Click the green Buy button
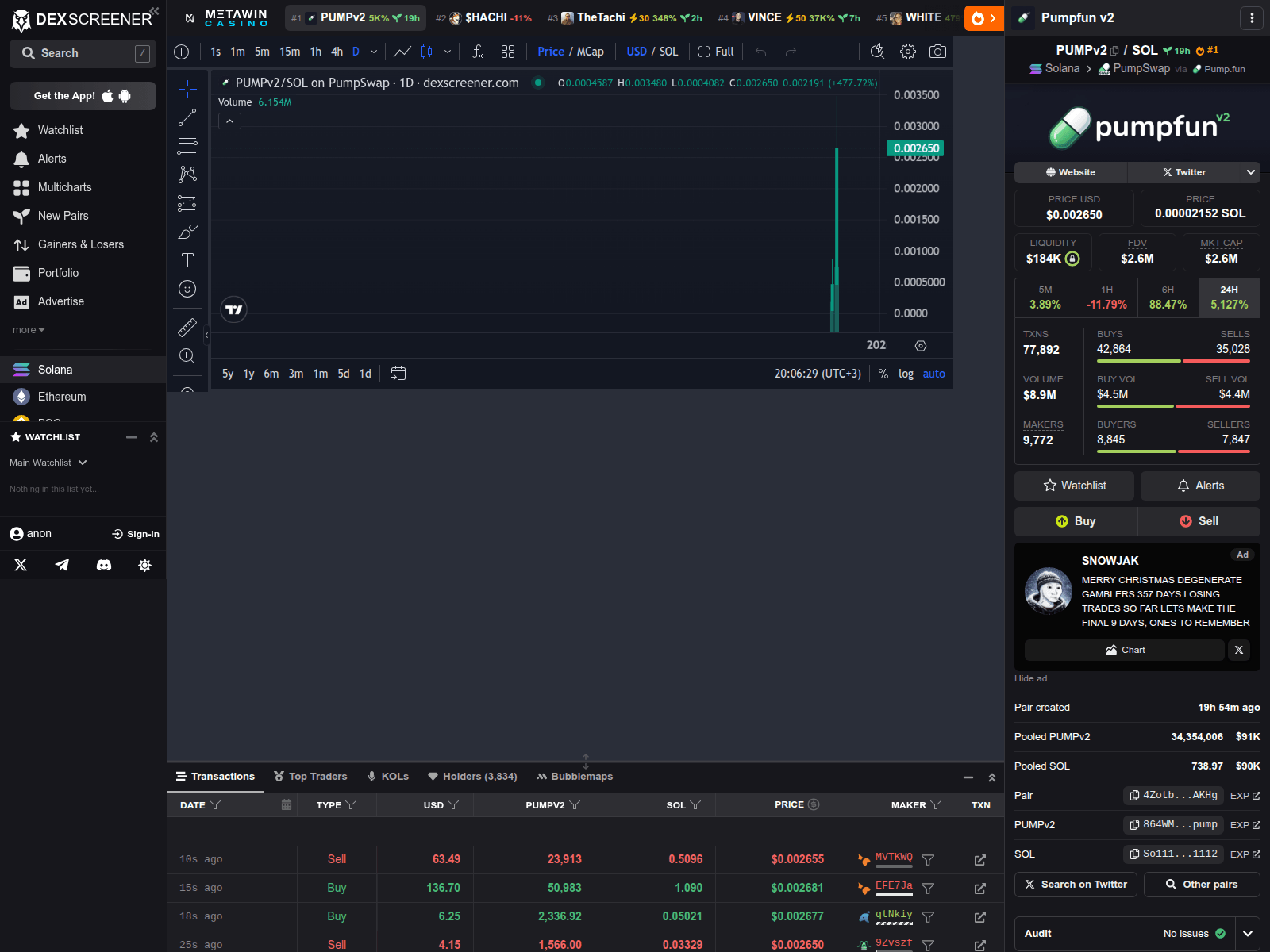 point(1076,521)
